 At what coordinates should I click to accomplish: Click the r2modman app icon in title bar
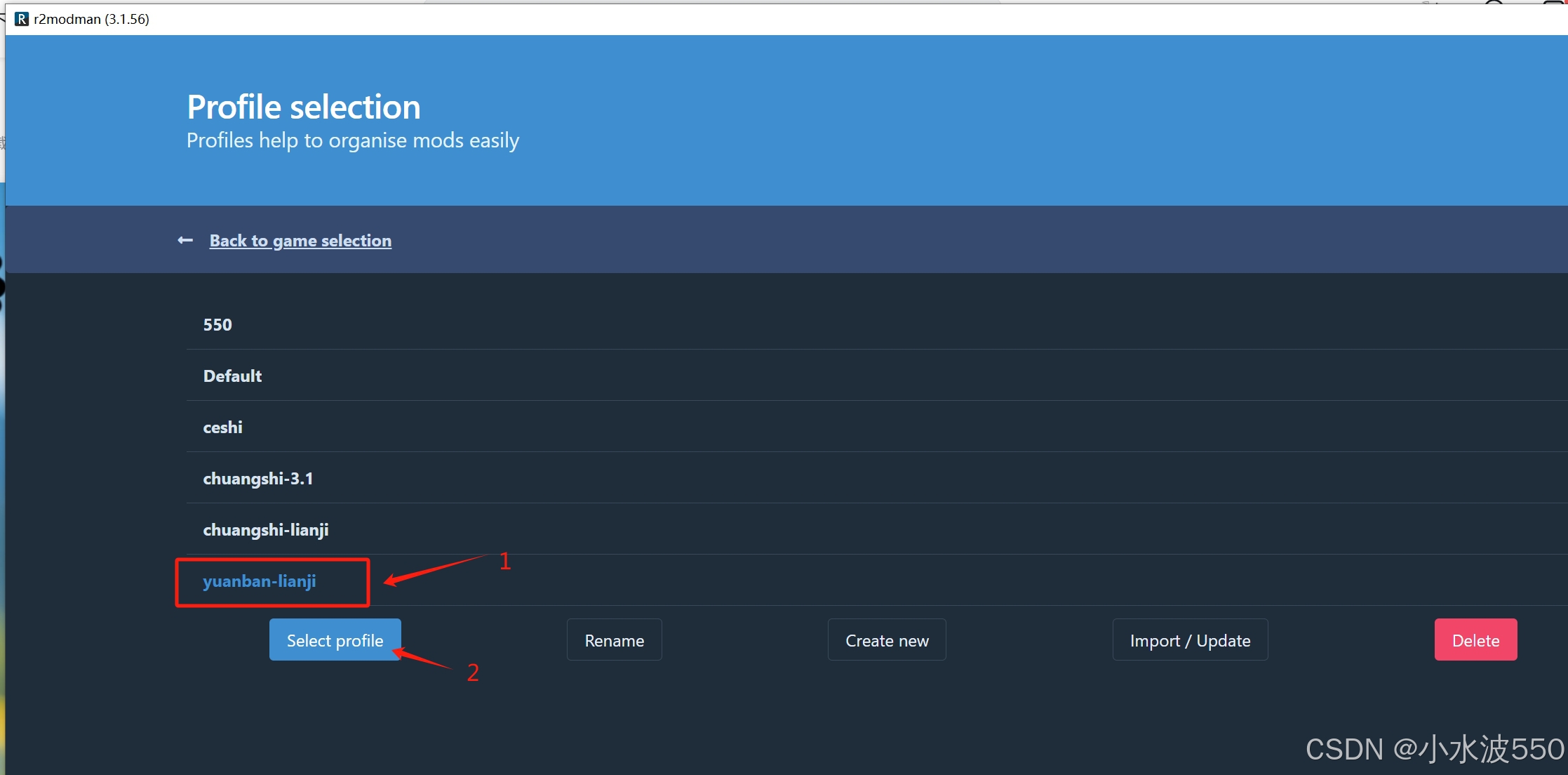(22, 19)
